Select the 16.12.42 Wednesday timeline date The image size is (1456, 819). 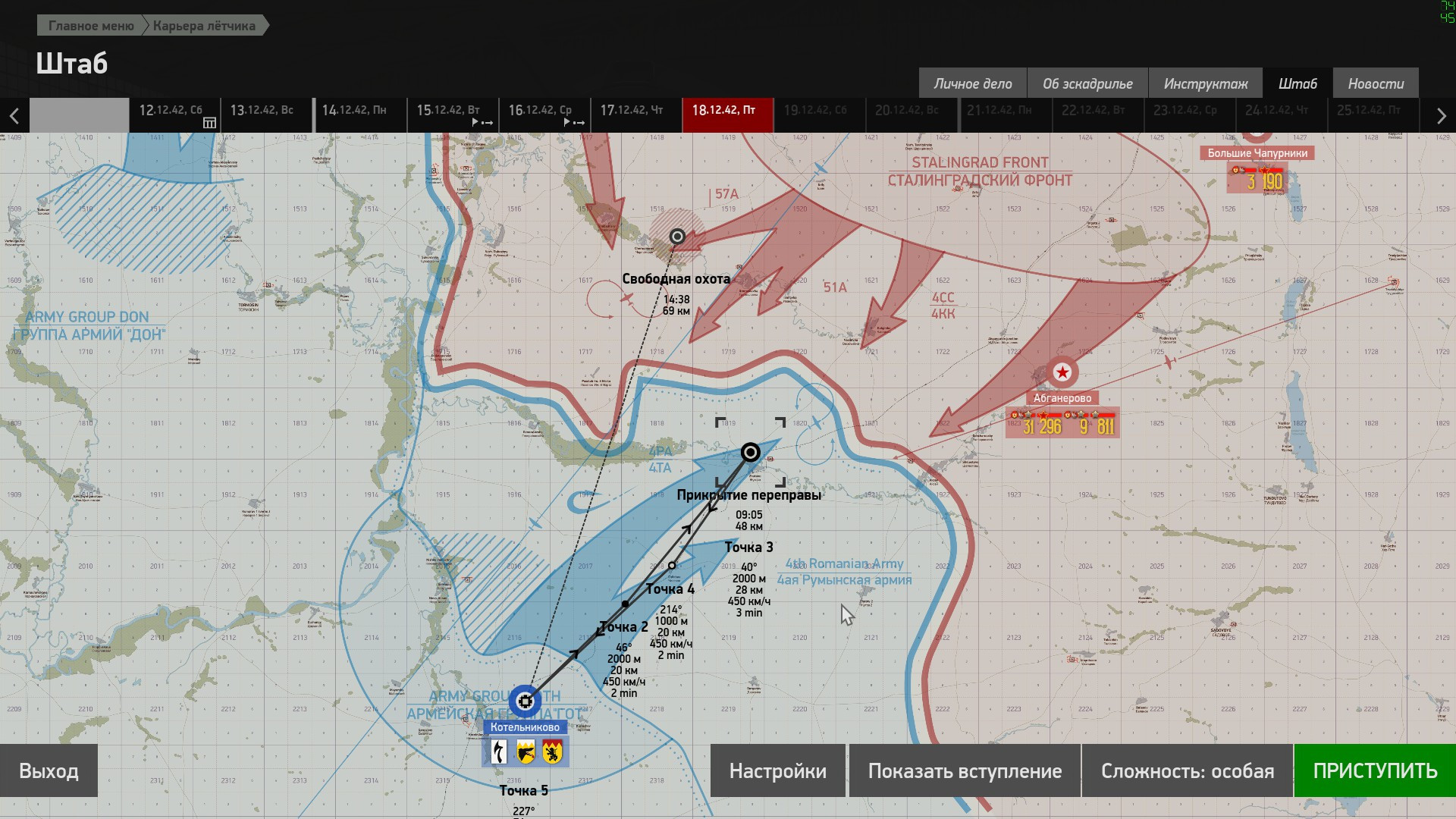[x=544, y=115]
